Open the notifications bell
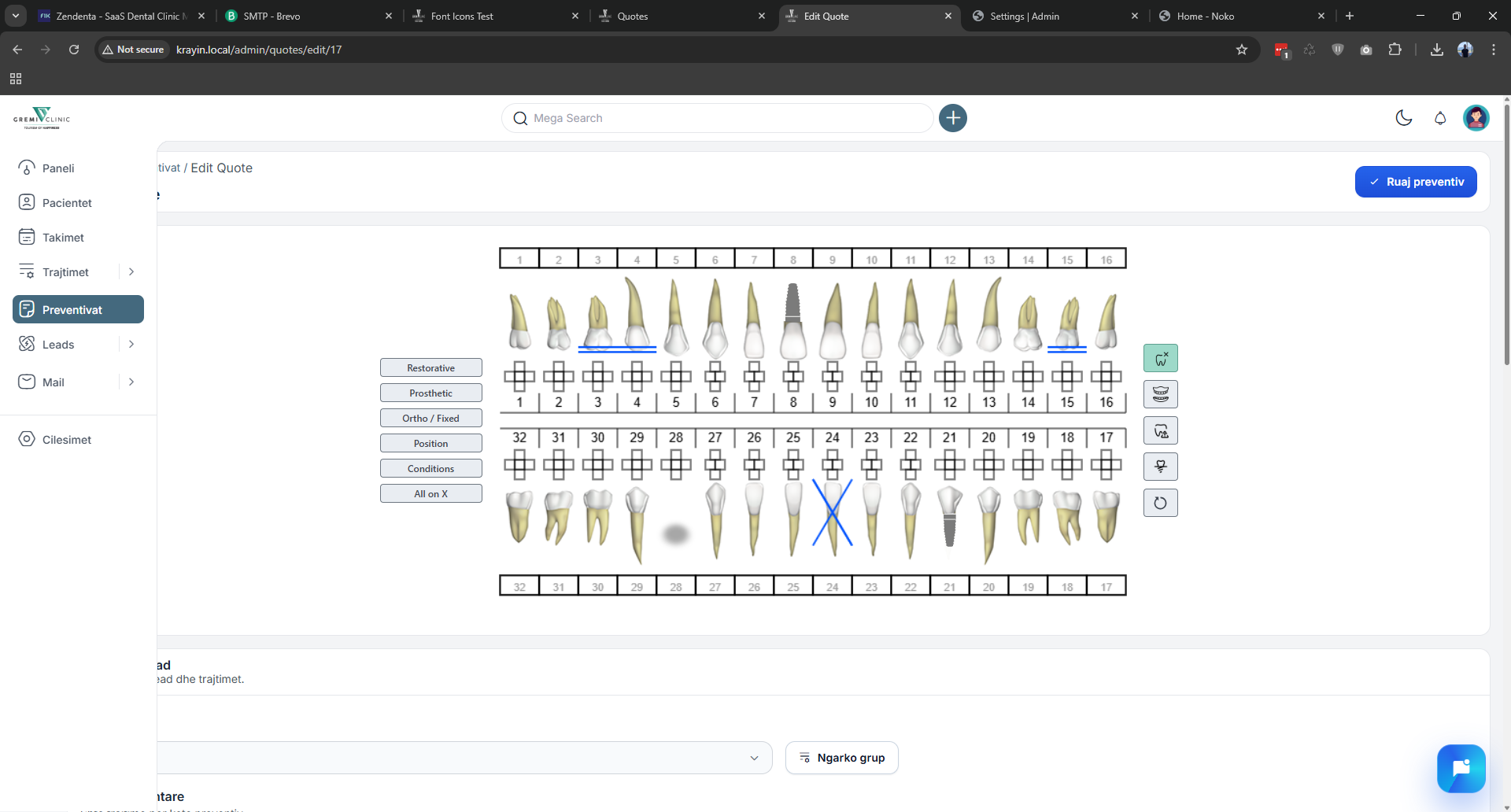 (x=1439, y=118)
